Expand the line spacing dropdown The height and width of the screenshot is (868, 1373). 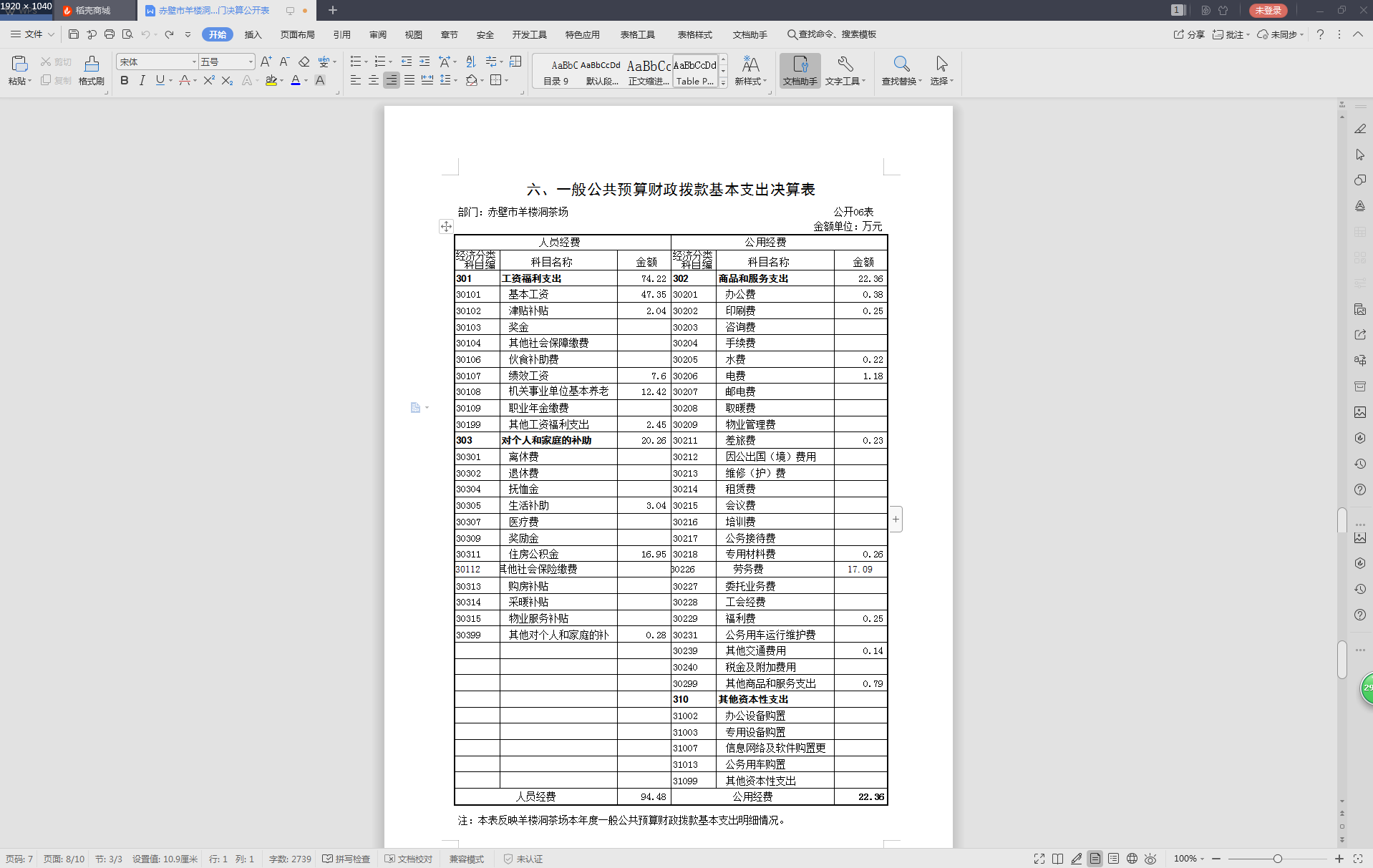(x=455, y=81)
